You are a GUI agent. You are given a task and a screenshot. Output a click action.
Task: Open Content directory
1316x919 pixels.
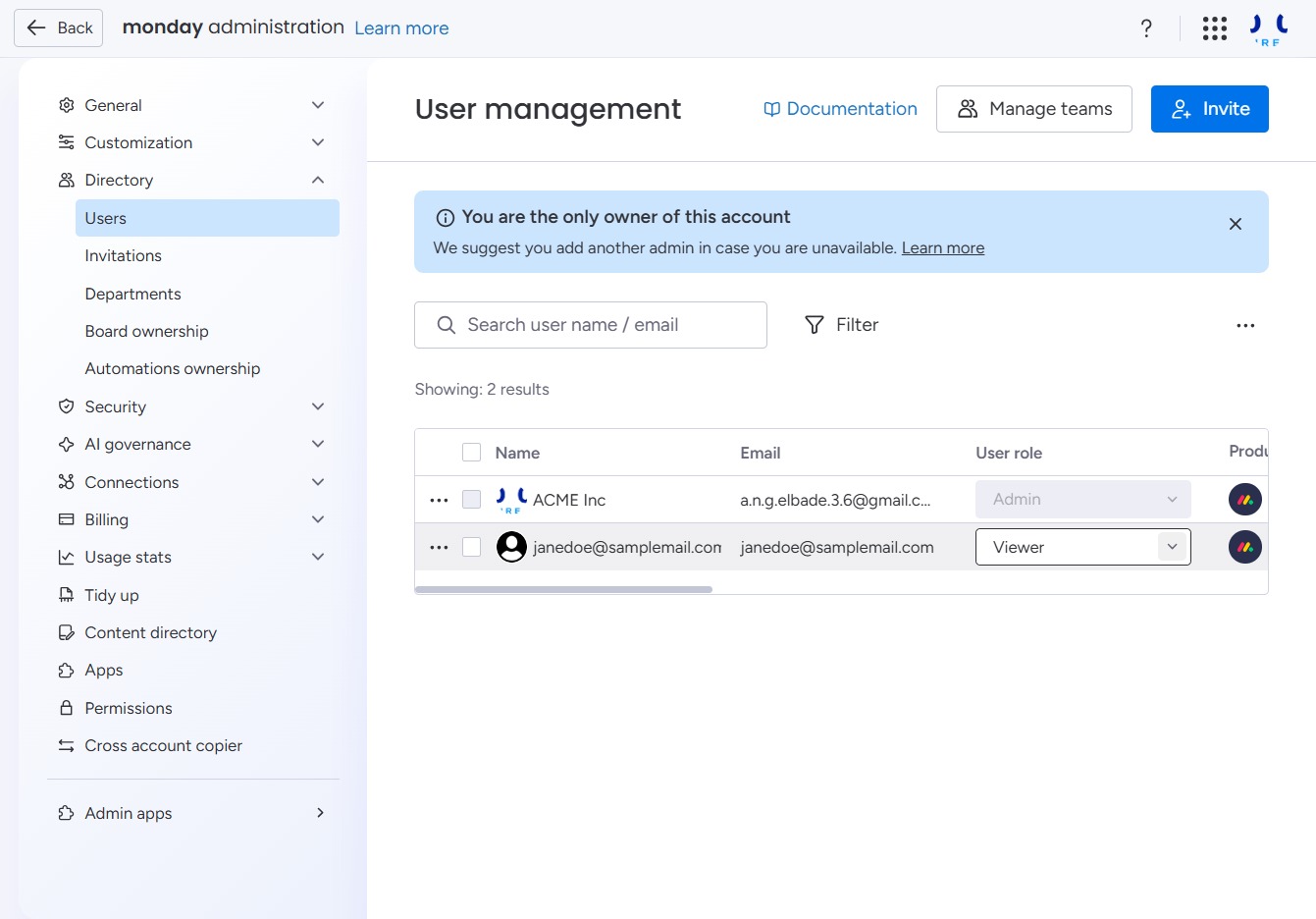tap(150, 632)
